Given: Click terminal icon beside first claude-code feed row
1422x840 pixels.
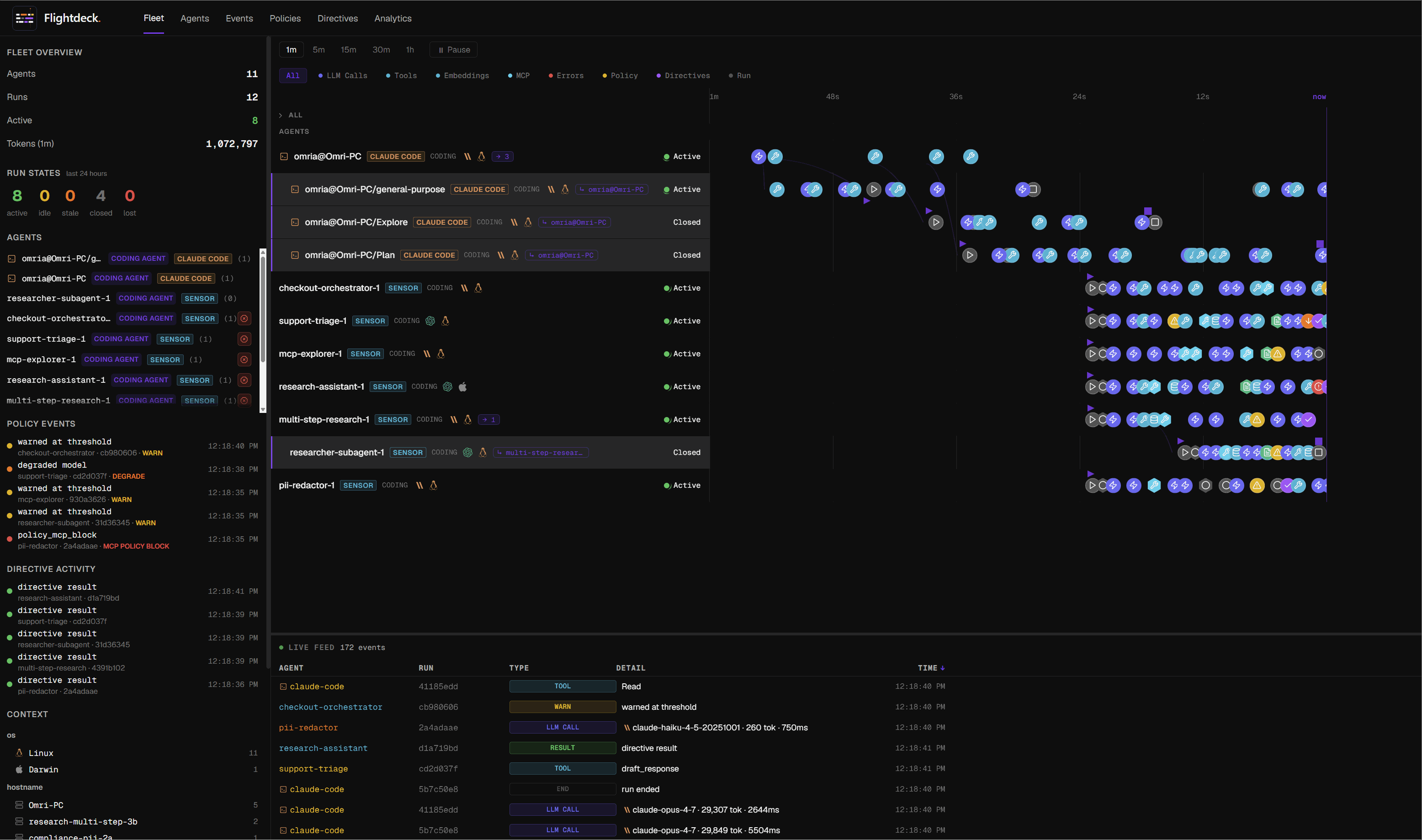Looking at the screenshot, I should pos(283,686).
